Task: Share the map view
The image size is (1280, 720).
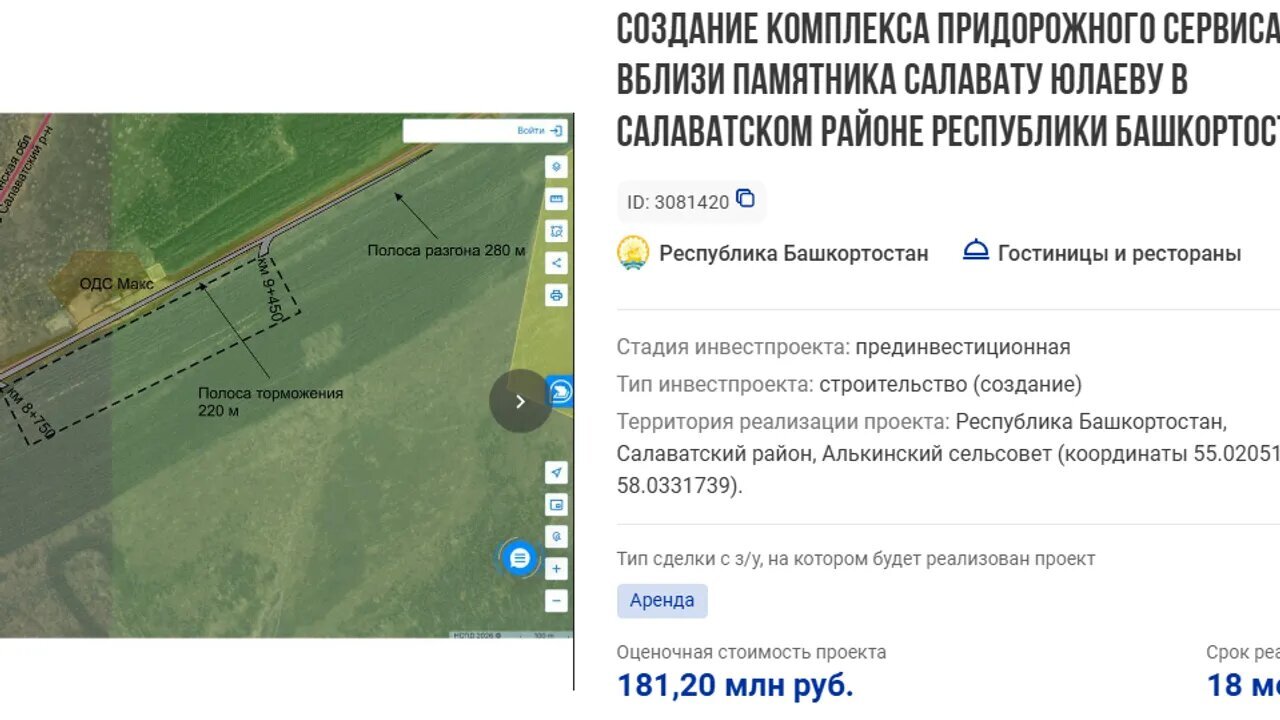Action: click(x=556, y=263)
